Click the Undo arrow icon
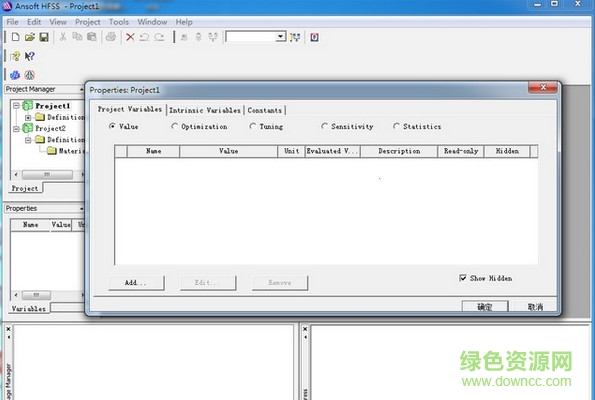 click(144, 37)
